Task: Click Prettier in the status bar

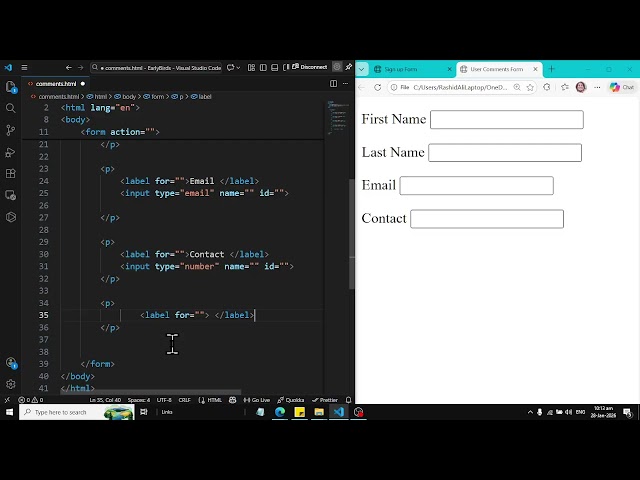Action: tap(325, 400)
